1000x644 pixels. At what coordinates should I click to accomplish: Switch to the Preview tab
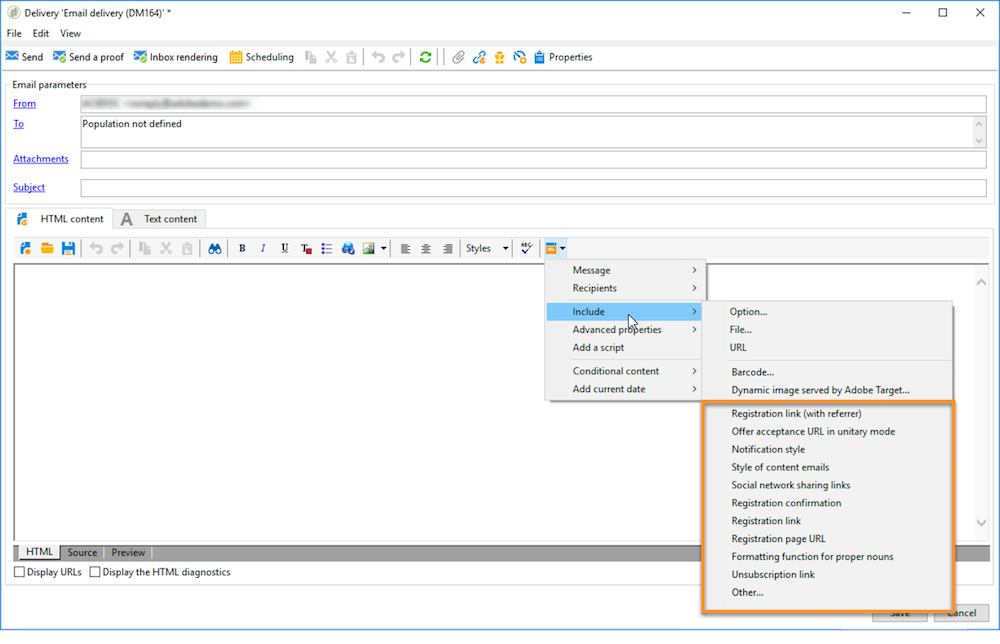128,552
